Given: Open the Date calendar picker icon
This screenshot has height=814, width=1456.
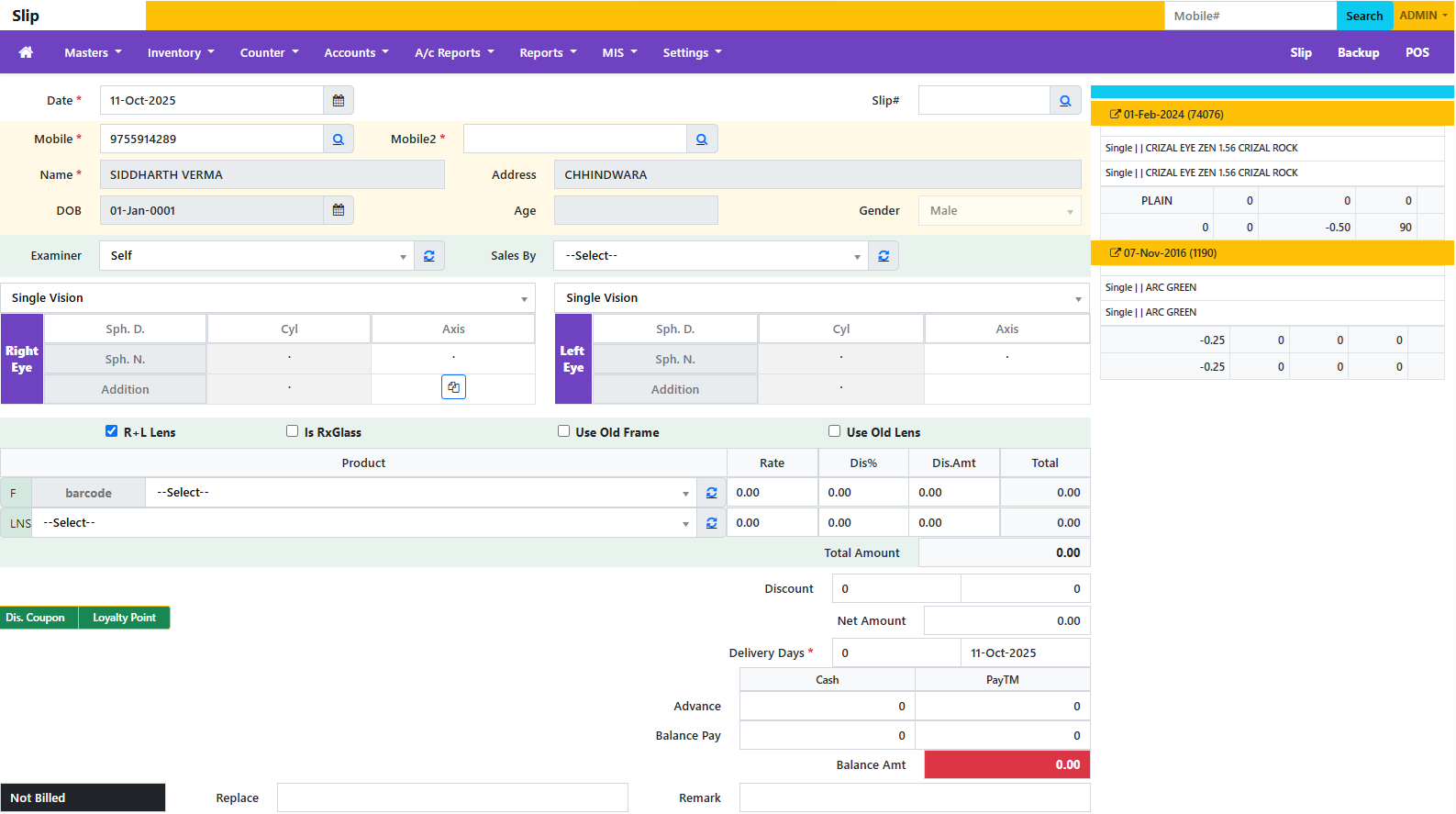Looking at the screenshot, I should 339,101.
